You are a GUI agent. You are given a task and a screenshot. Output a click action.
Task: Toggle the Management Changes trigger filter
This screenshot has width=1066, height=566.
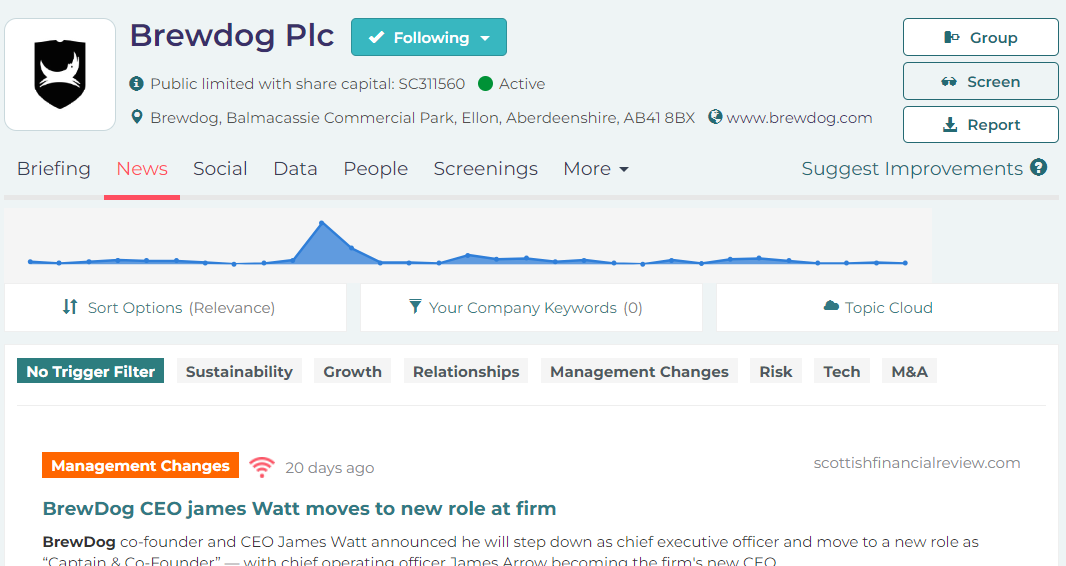639,371
